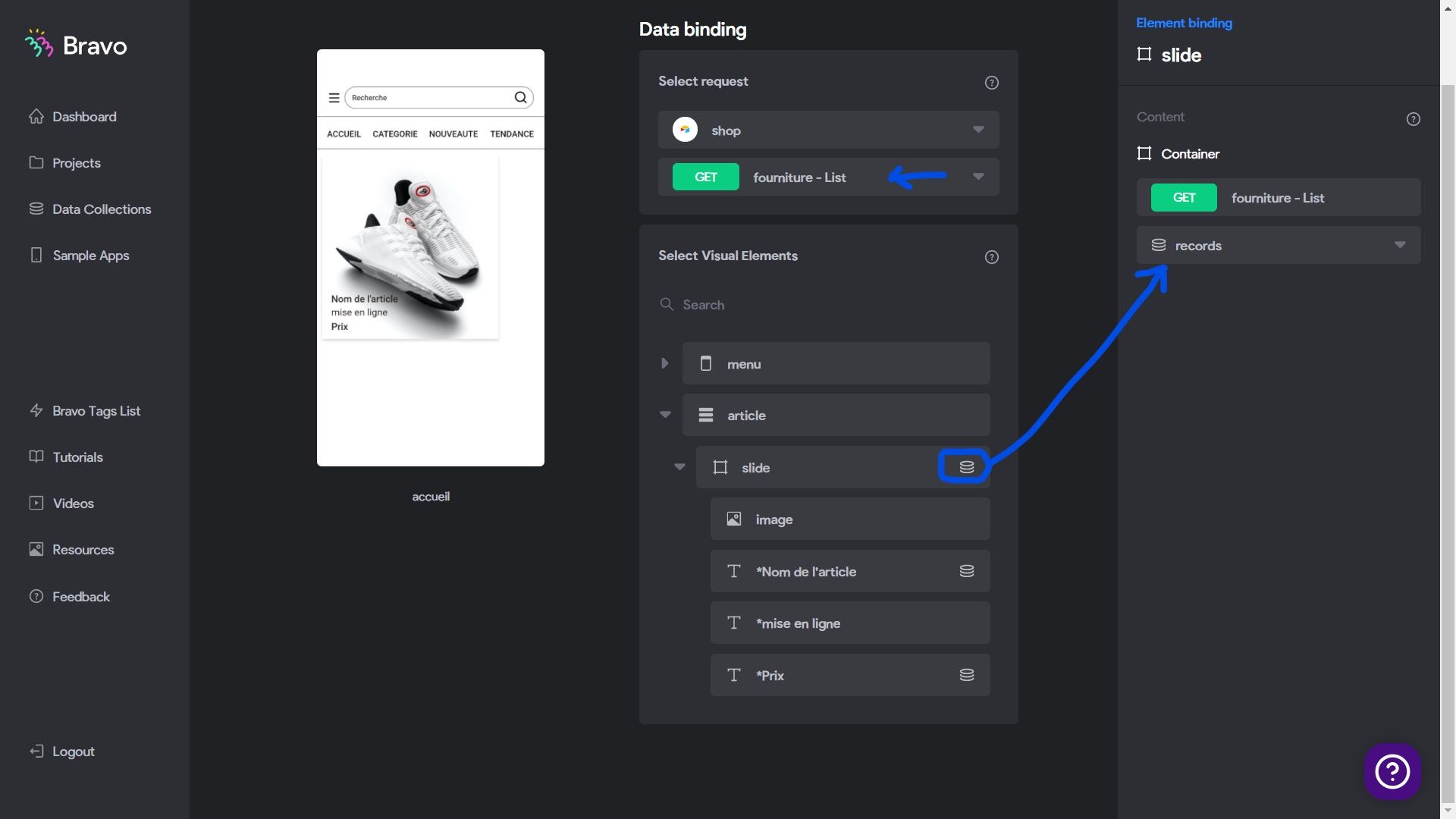Open the records data path dropdown
Viewport: 1456px width, 819px height.
click(1279, 245)
